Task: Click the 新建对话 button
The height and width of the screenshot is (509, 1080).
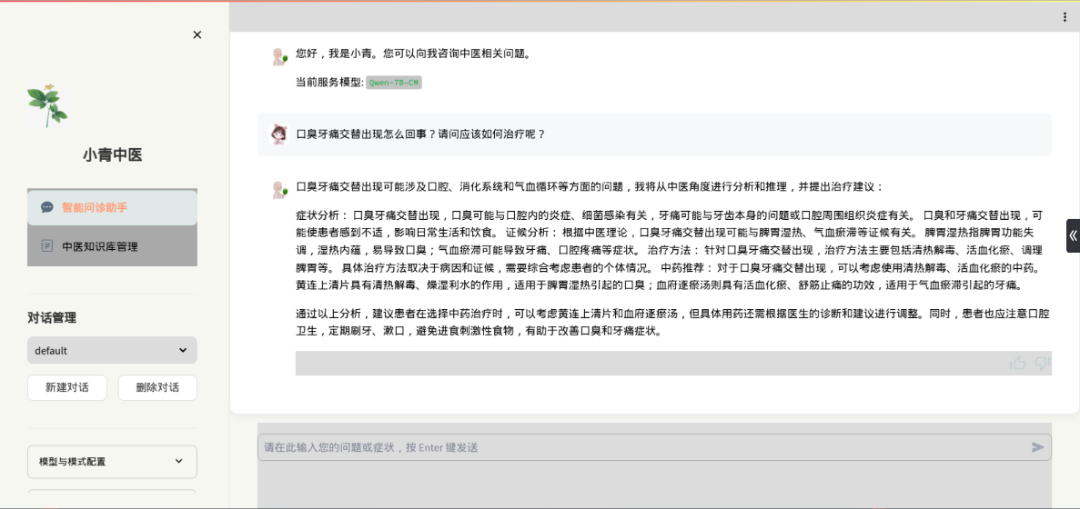Action: pyautogui.click(x=66, y=388)
